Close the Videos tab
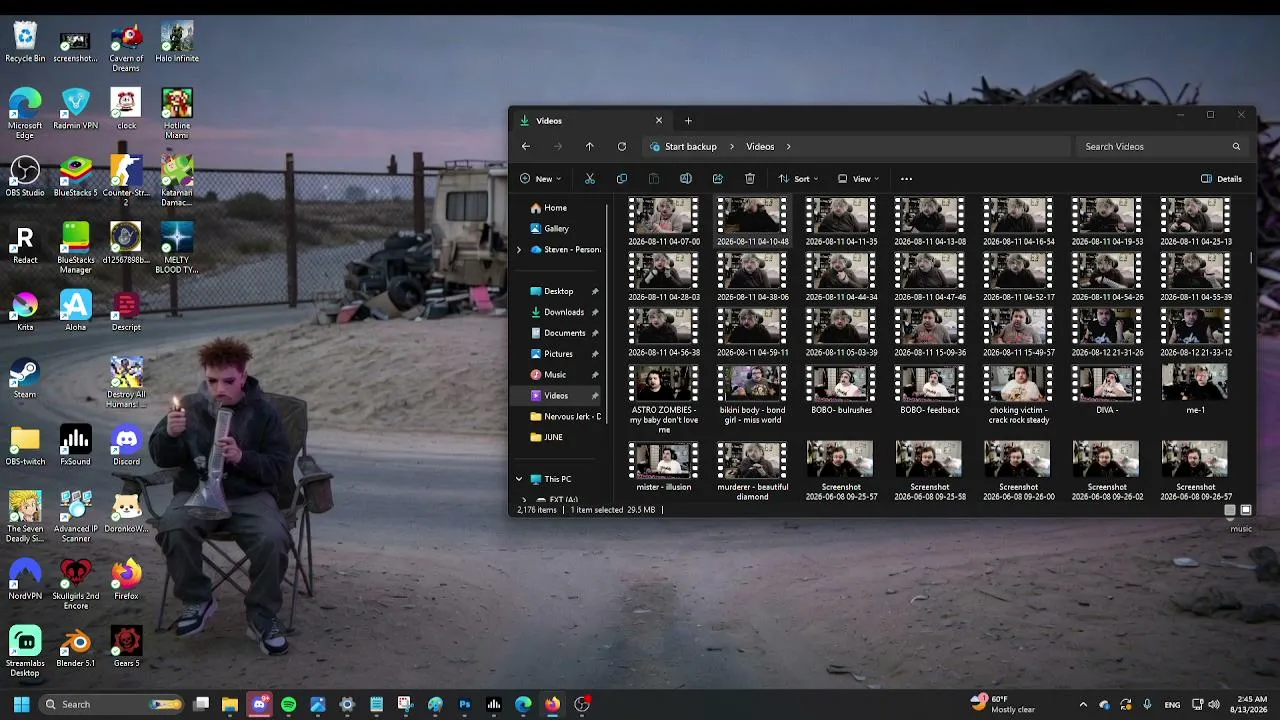 point(659,120)
